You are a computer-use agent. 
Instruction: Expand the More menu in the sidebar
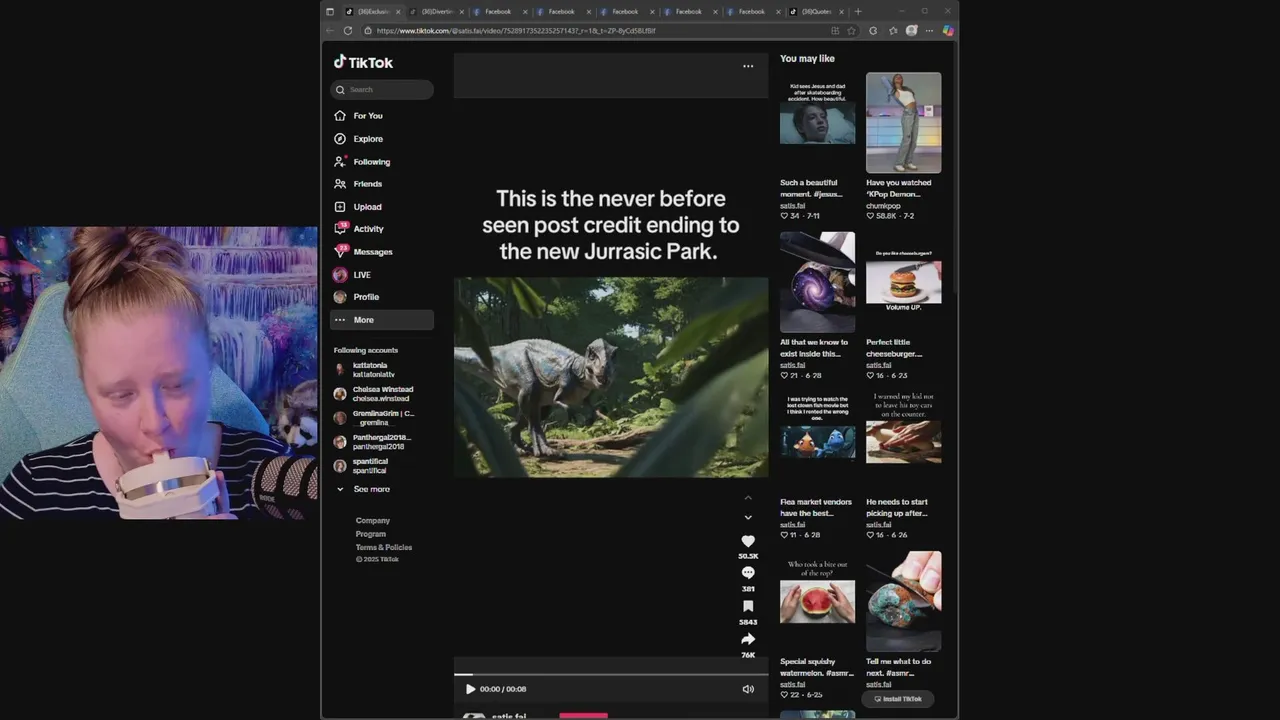[x=382, y=320]
